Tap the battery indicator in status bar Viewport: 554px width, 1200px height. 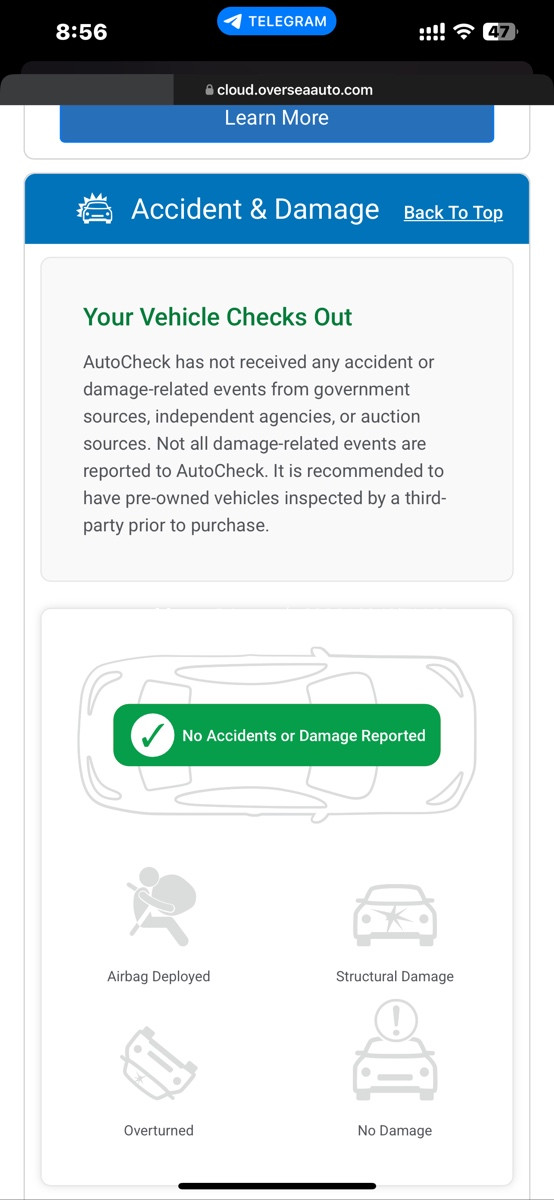pyautogui.click(x=501, y=32)
